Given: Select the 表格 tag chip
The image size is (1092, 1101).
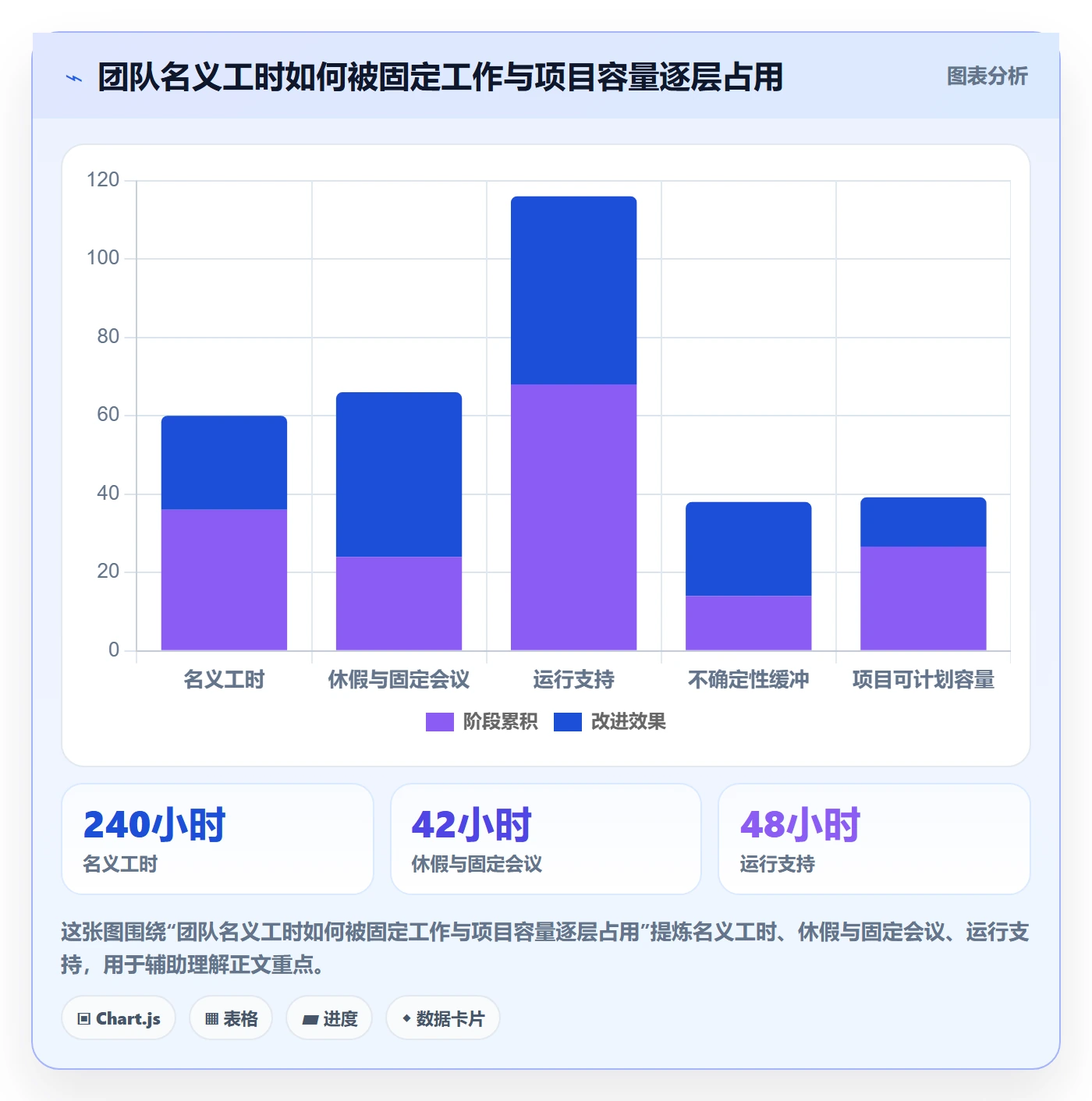Looking at the screenshot, I should tap(231, 1018).
